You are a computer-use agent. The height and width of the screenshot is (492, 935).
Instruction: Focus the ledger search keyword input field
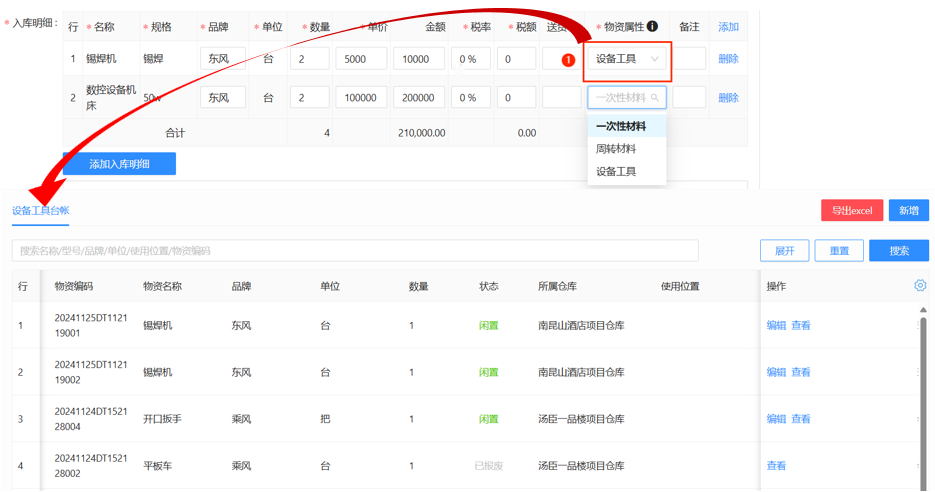[x=355, y=251]
